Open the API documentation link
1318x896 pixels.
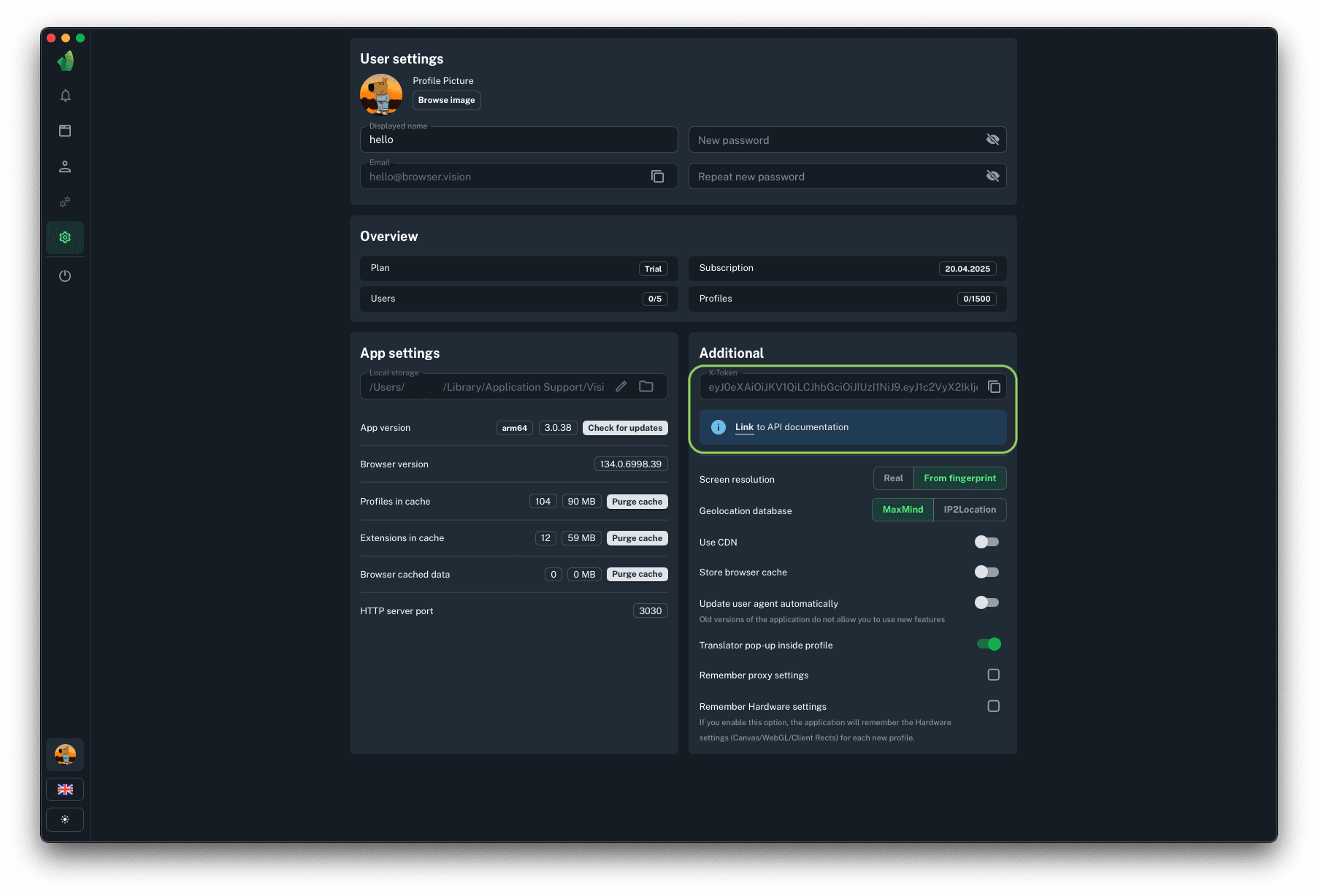[x=744, y=427]
